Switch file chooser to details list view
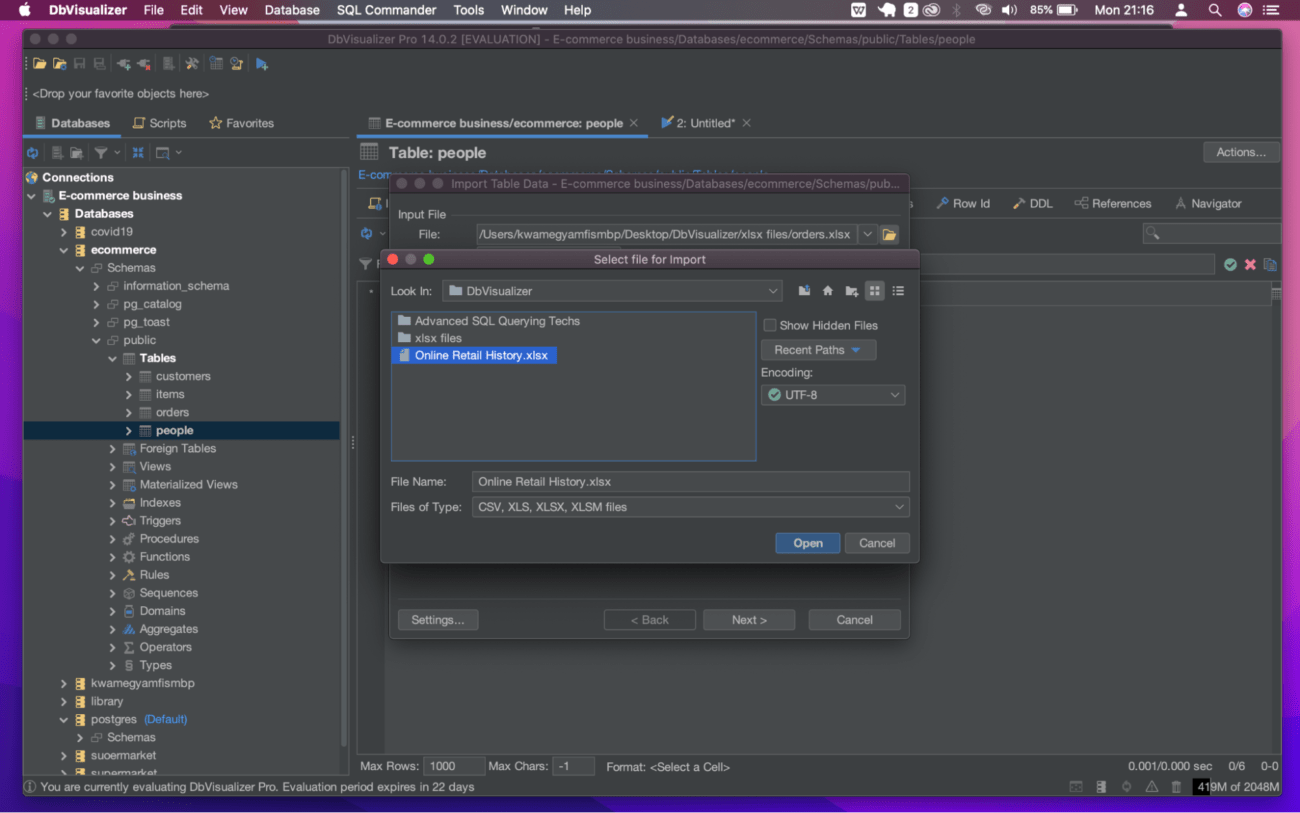 (899, 290)
